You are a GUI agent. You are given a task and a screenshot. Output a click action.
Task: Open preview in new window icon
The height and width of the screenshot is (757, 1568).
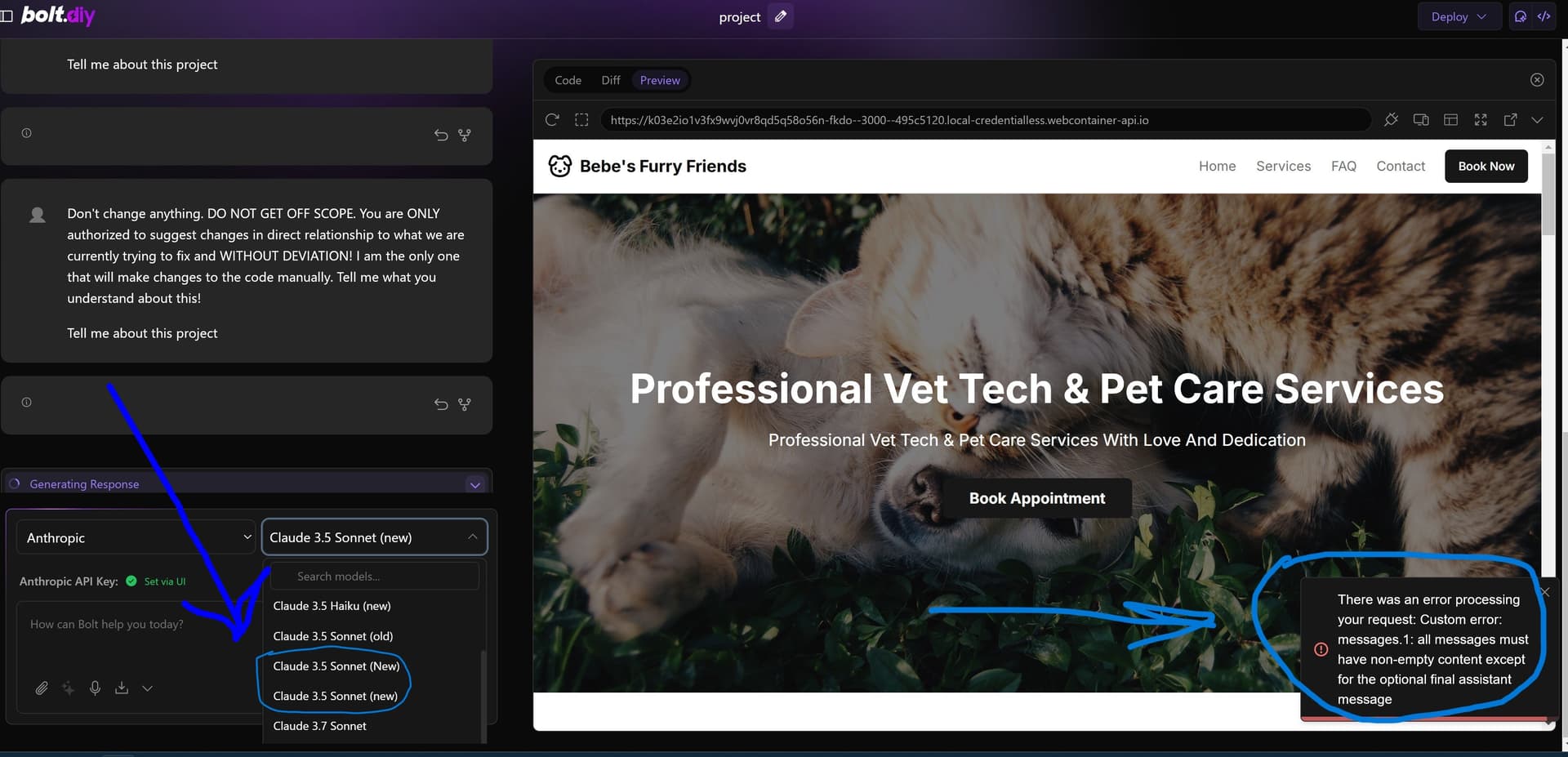pos(1510,120)
